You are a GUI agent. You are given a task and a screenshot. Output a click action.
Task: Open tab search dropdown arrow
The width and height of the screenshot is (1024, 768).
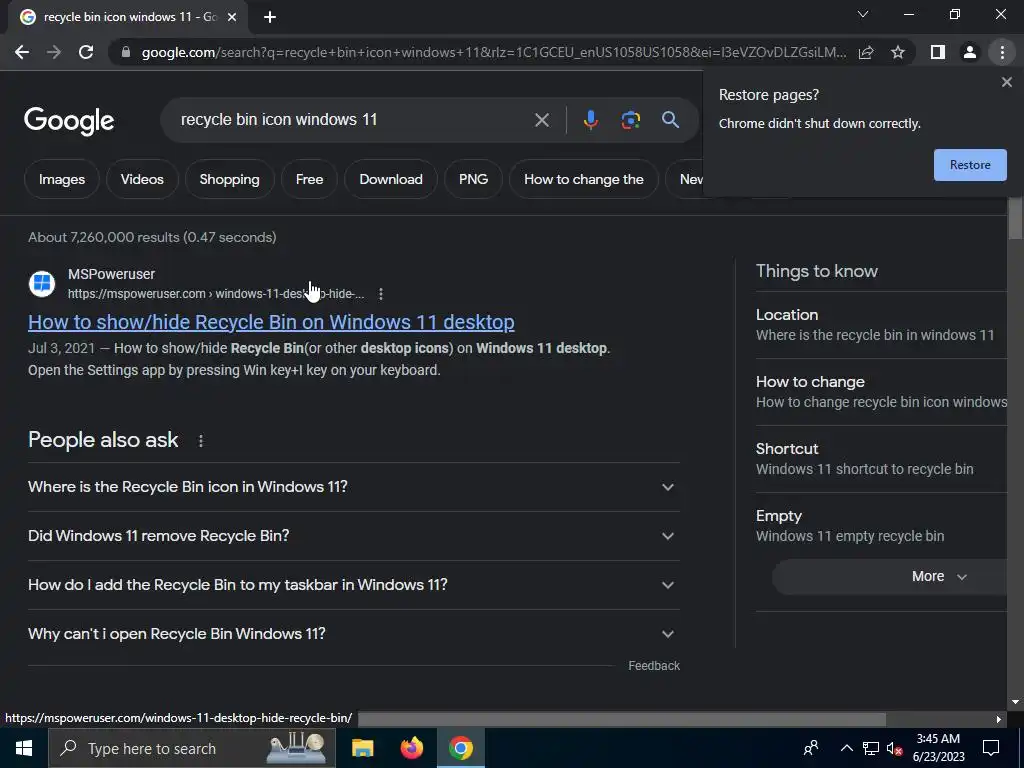coord(863,14)
